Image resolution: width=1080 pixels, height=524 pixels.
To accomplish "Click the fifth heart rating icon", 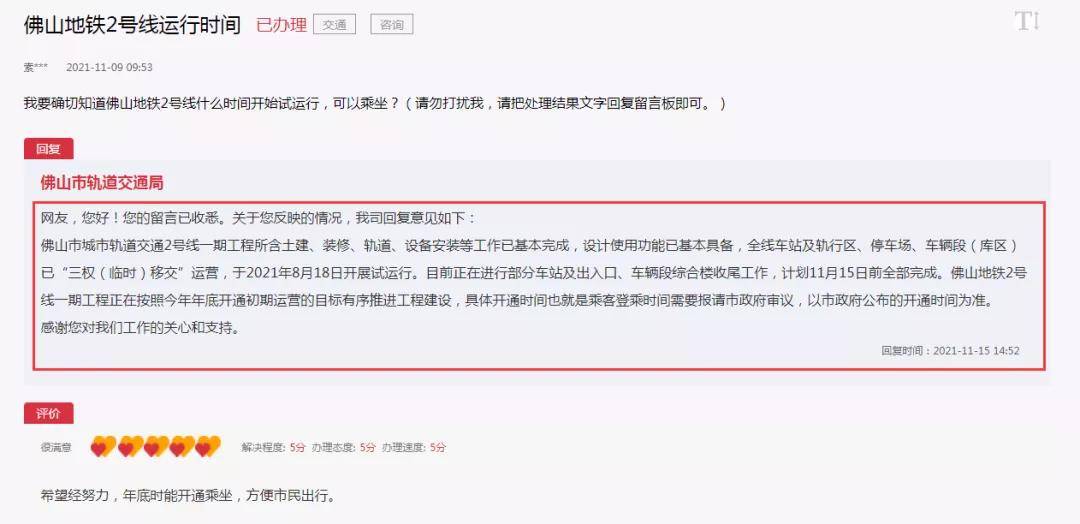I will click(208, 446).
